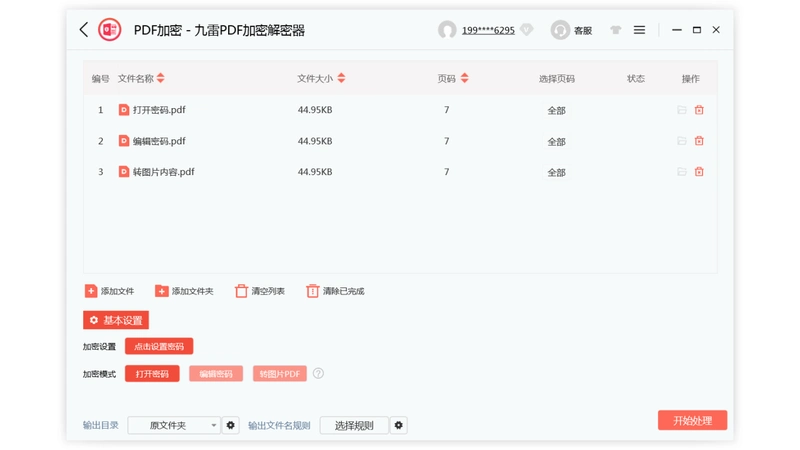Screen dimensions: 800x450
Task: Sort list by 文件名称 arrows
Action: [x=161, y=78]
